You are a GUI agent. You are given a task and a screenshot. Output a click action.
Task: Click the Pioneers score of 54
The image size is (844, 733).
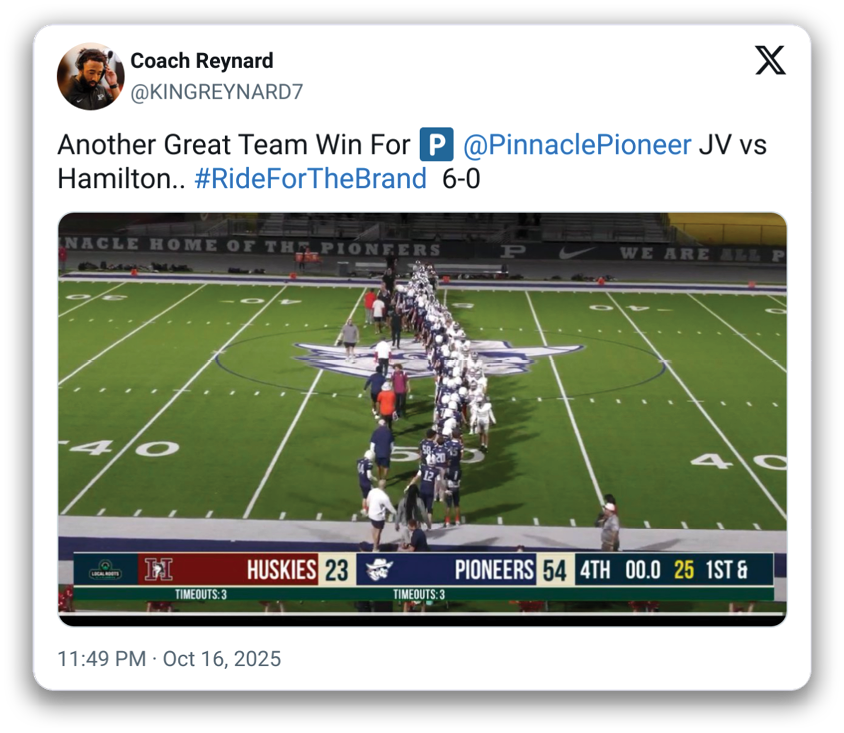[554, 569]
